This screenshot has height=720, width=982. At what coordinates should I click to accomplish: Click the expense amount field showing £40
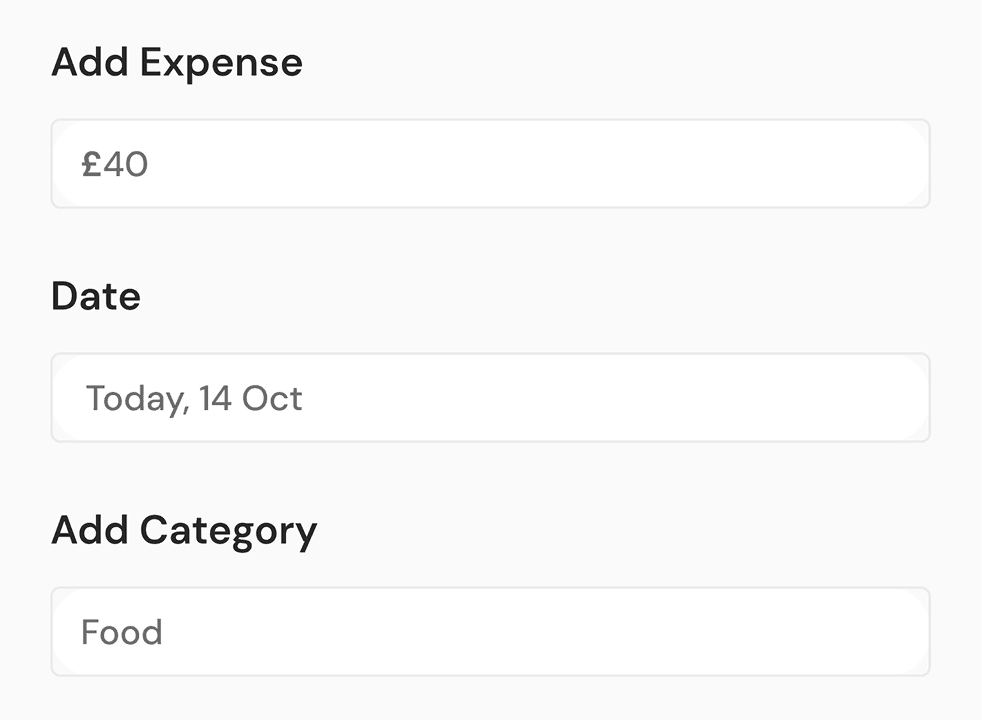tap(490, 164)
